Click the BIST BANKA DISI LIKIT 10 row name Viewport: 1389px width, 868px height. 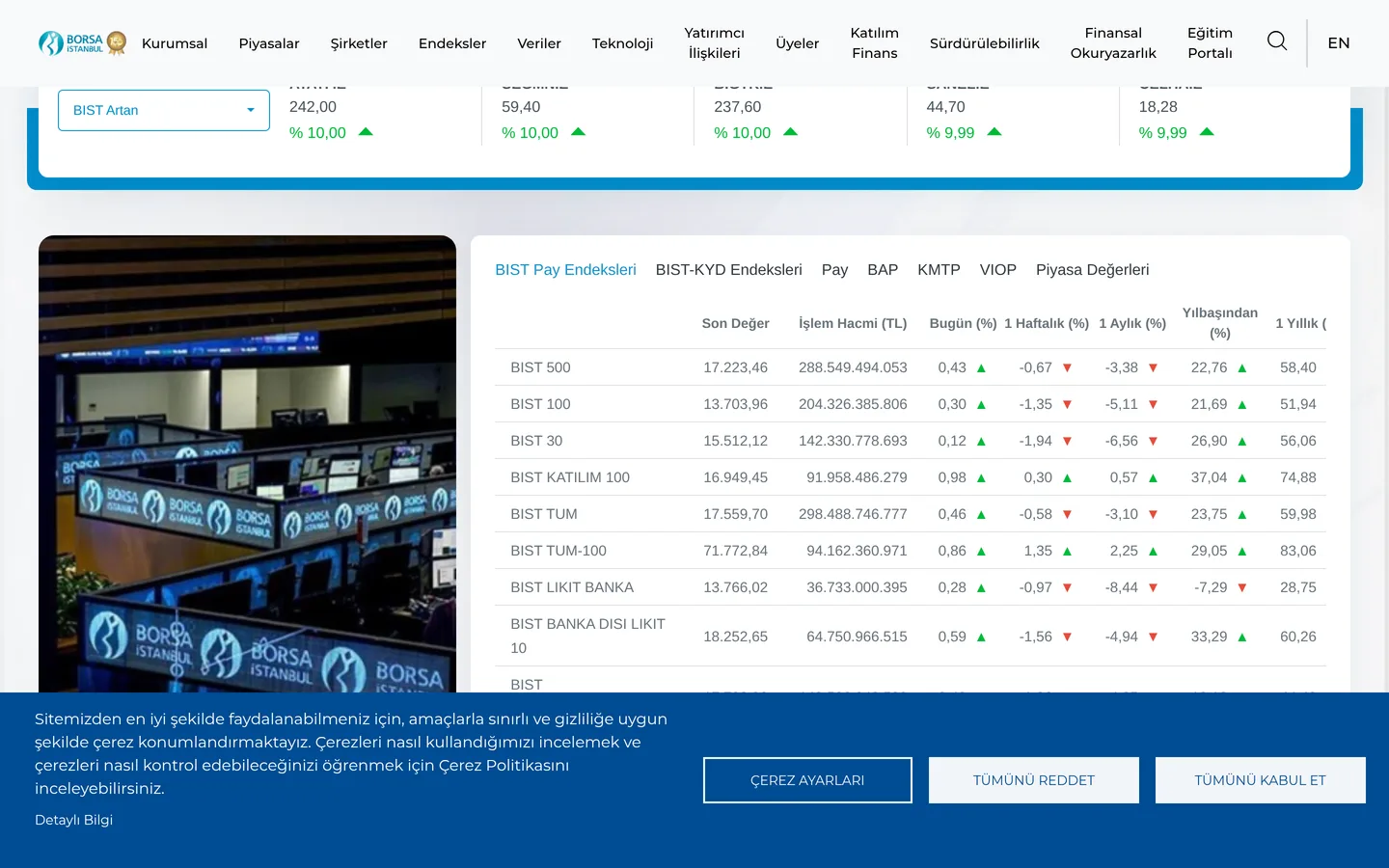pos(587,636)
